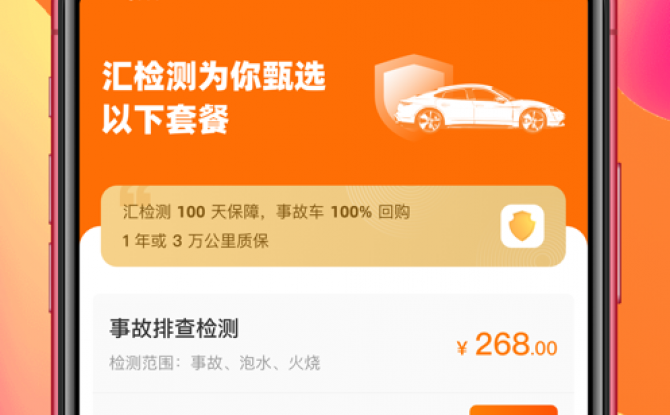The height and width of the screenshot is (415, 670).
Task: Select the 火烧 item in detection scope
Action: (304, 363)
